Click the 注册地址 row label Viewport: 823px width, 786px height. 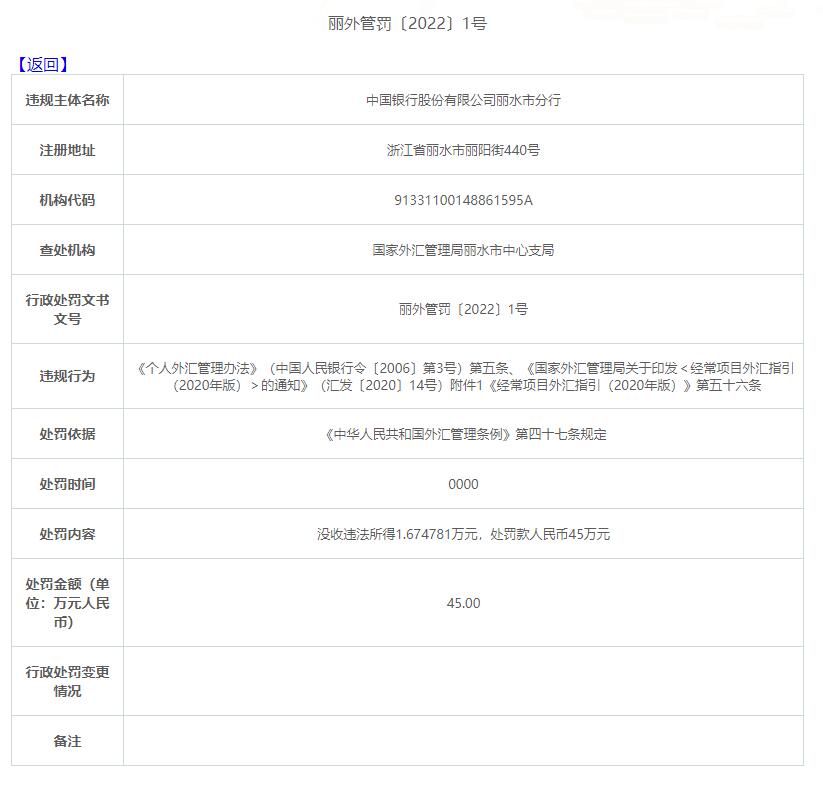[x=66, y=150]
